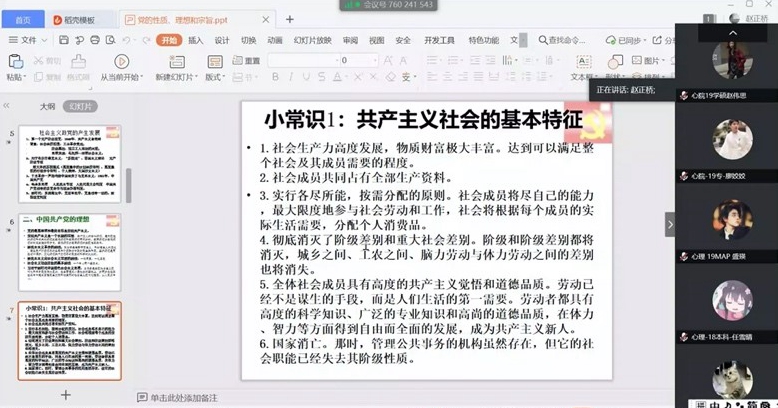Click the Format Painter brush icon
This screenshot has width=778, height=408.
point(80,62)
